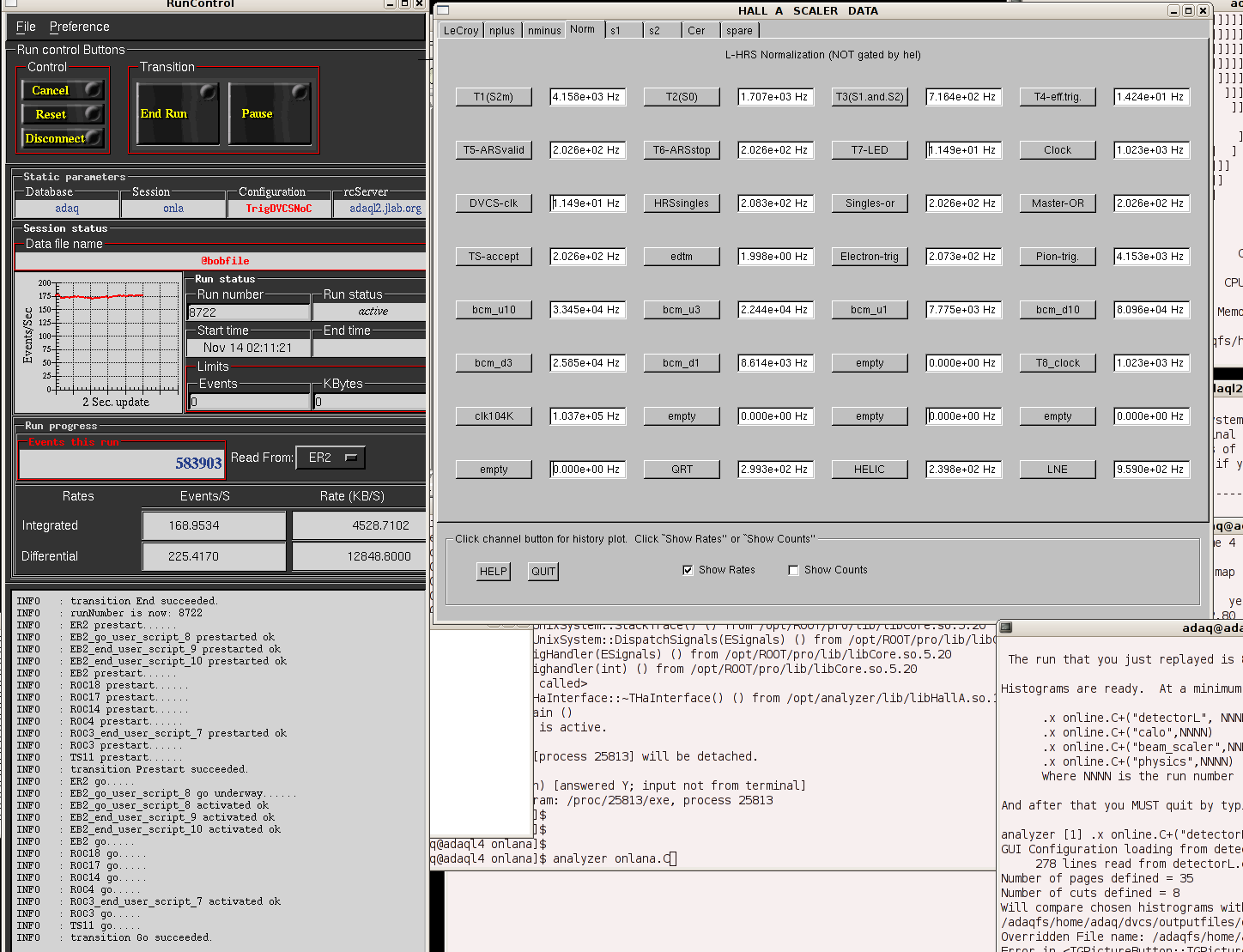The width and height of the screenshot is (1243, 952).
Task: Click the bcm_u3 channel button
Action: click(x=682, y=310)
